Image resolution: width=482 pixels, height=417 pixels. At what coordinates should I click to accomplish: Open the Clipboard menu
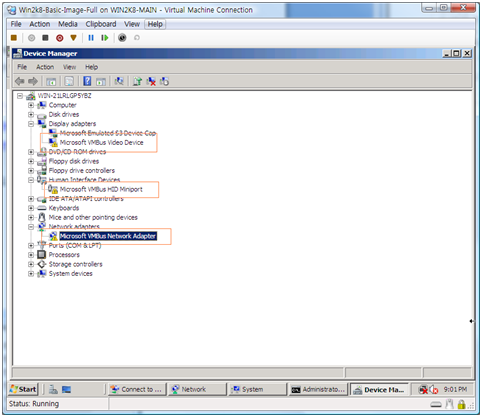pos(101,24)
